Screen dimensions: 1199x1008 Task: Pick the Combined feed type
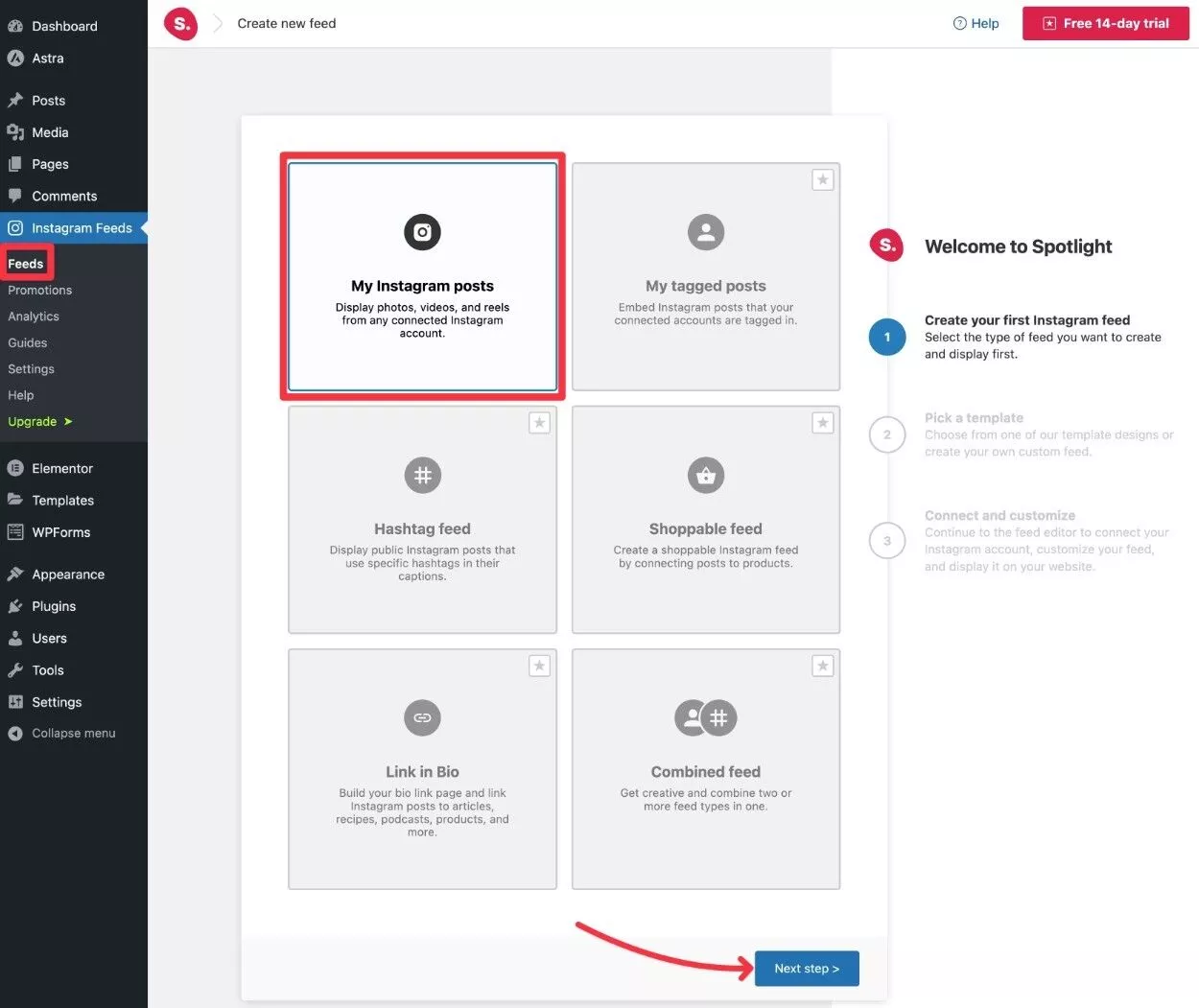coord(706,769)
